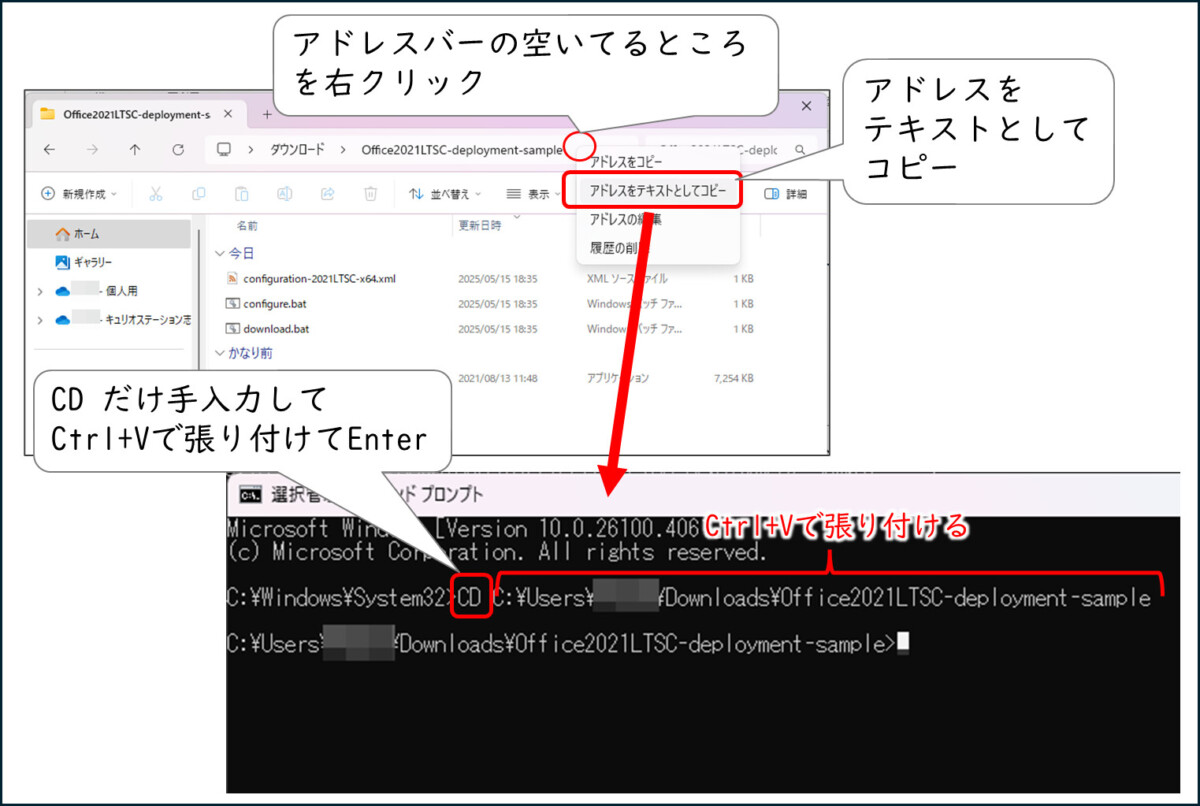This screenshot has width=1200, height=806.
Task: Close the Office2021LTSC-deployment-s tab
Action: click(228, 114)
